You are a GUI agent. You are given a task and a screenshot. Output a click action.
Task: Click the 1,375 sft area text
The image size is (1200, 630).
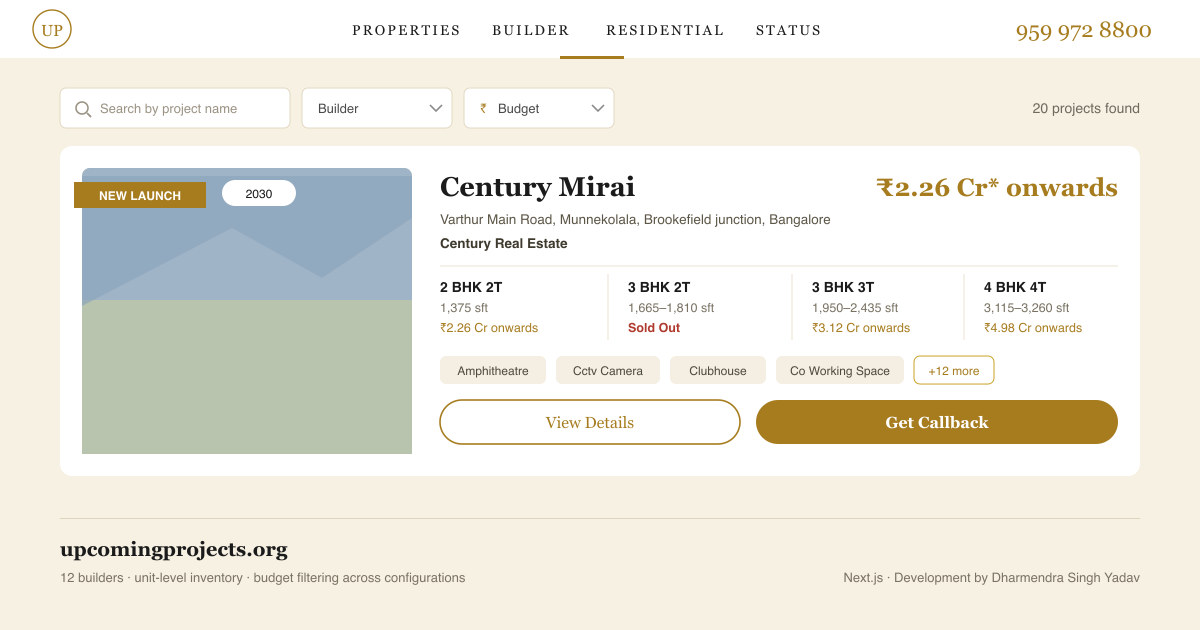(x=464, y=308)
